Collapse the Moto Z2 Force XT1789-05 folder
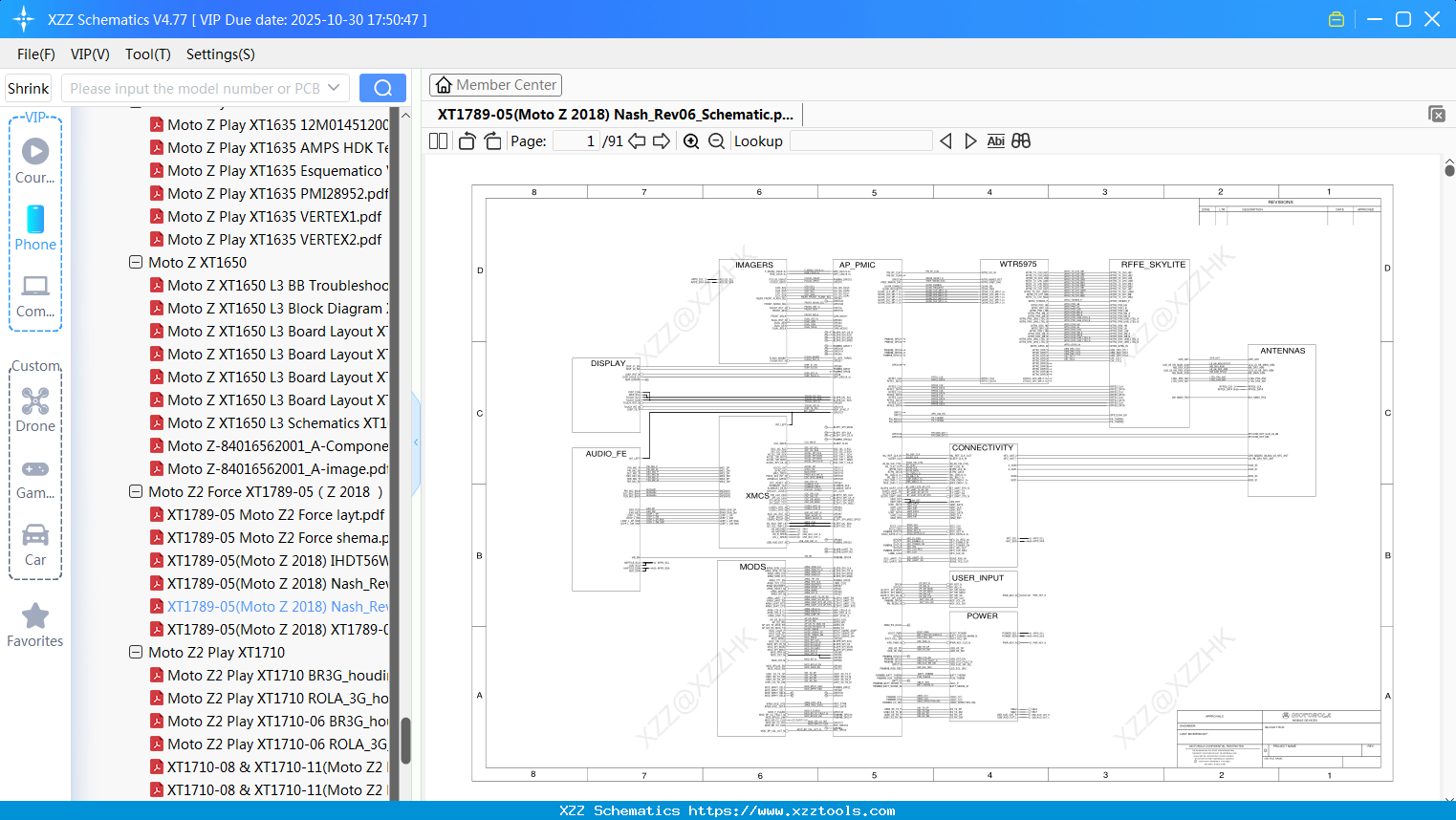This screenshot has width=1456, height=820. (136, 491)
